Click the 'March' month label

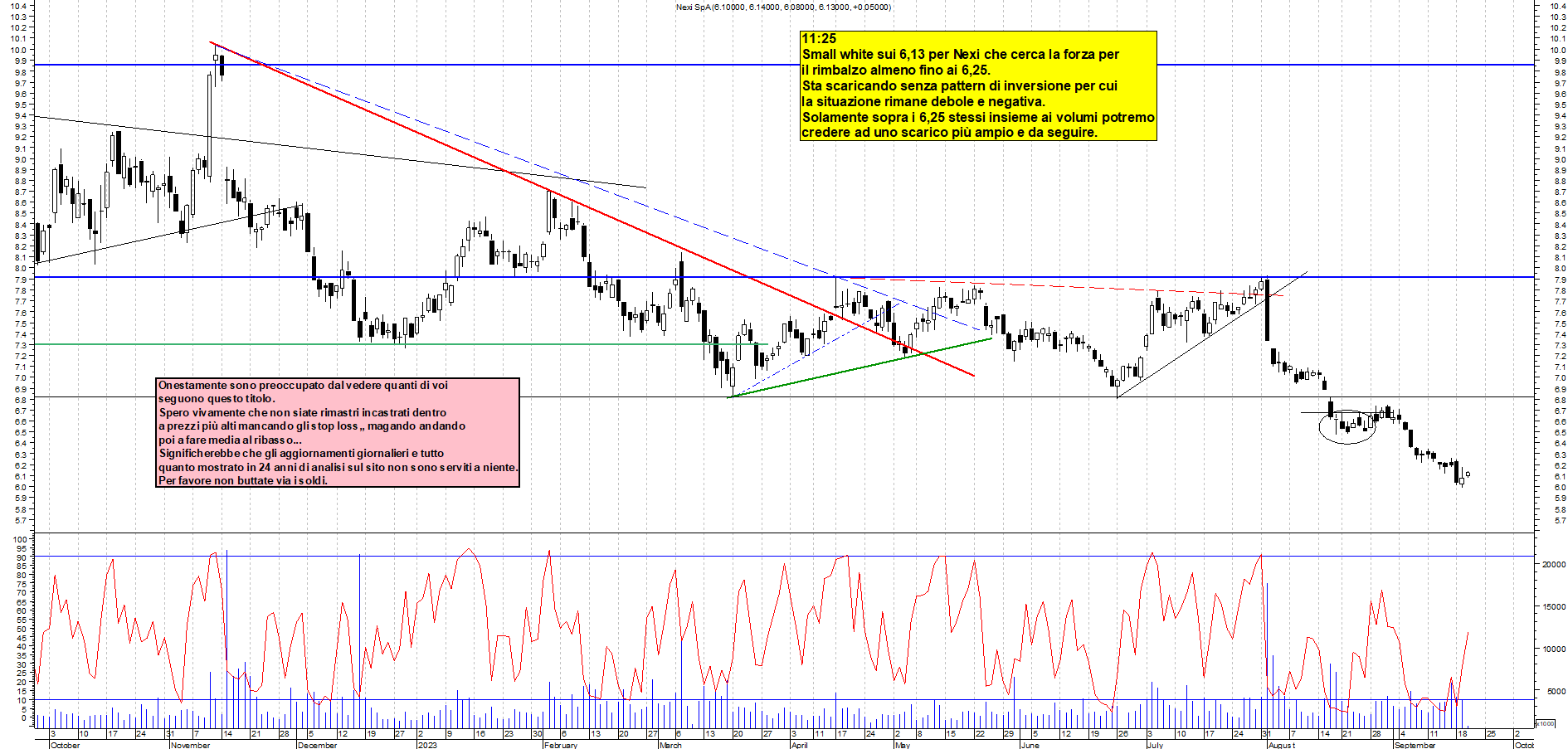pyautogui.click(x=670, y=745)
